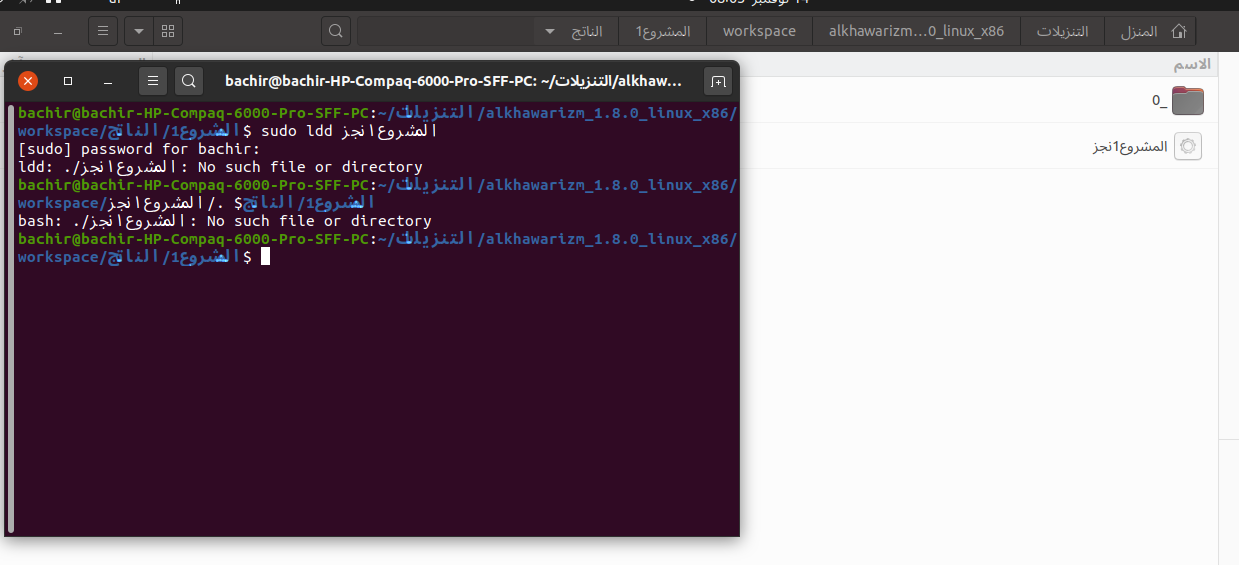Open search in the file manager

pos(336,31)
